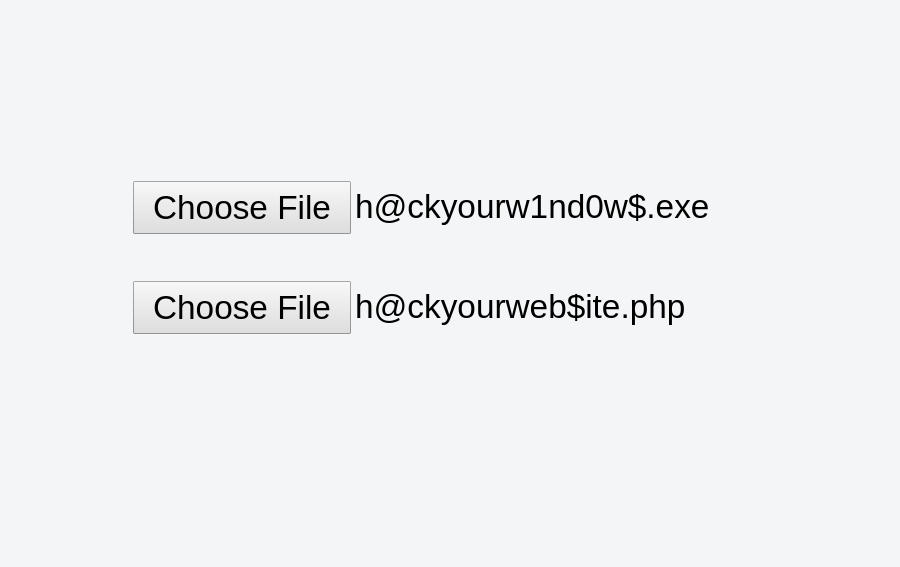Click the filename text ending in .php

519,307
